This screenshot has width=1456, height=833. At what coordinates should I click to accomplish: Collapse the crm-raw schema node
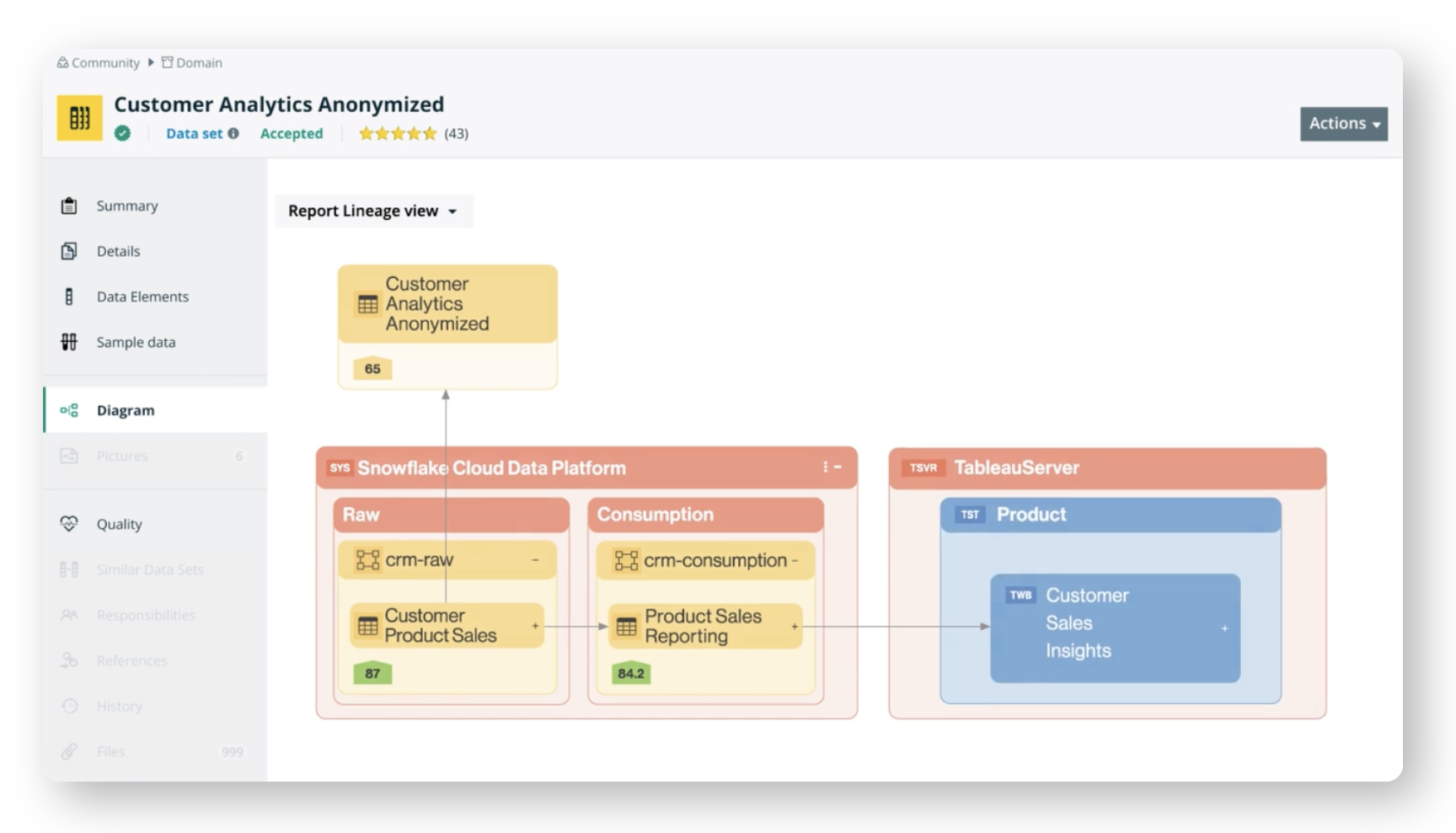click(x=535, y=560)
